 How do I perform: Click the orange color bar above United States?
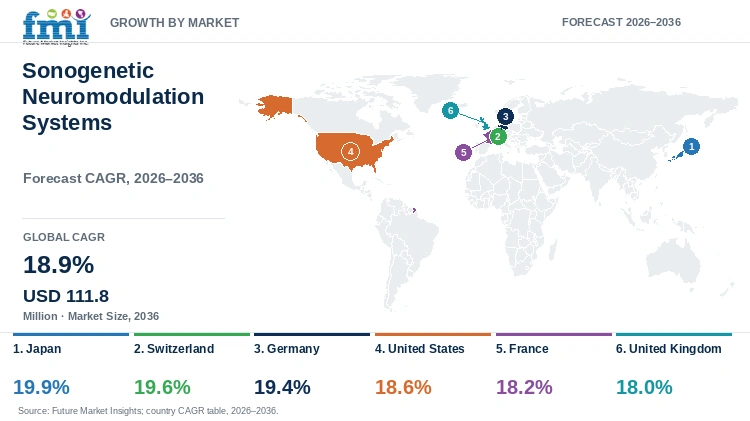coord(433,334)
